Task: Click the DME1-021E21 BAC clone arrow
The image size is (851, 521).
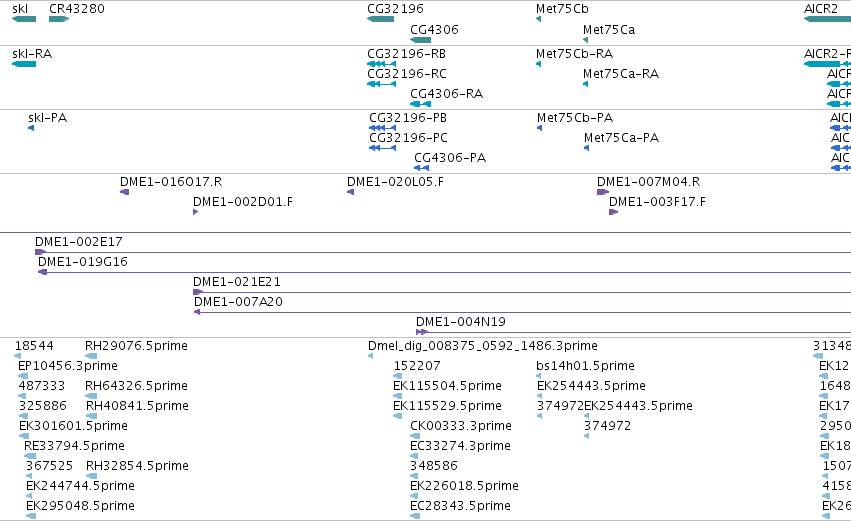Action: pos(198,292)
